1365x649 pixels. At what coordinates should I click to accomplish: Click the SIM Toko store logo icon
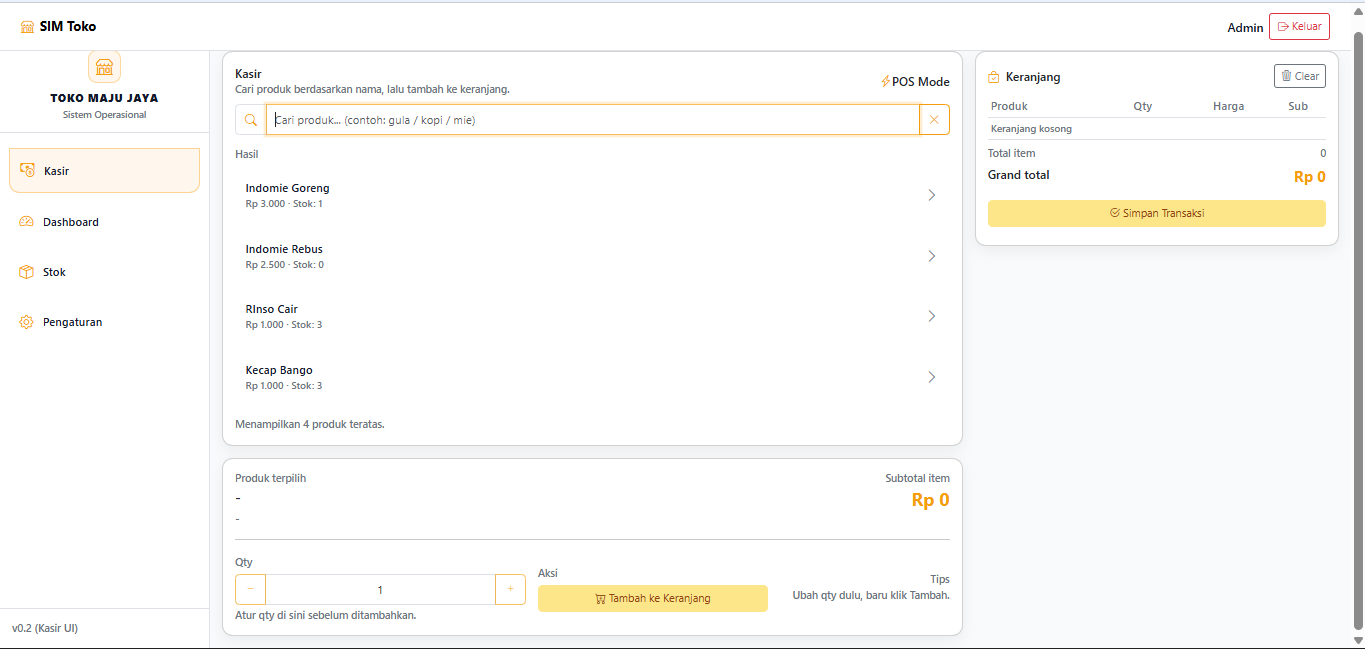pyautogui.click(x=27, y=27)
